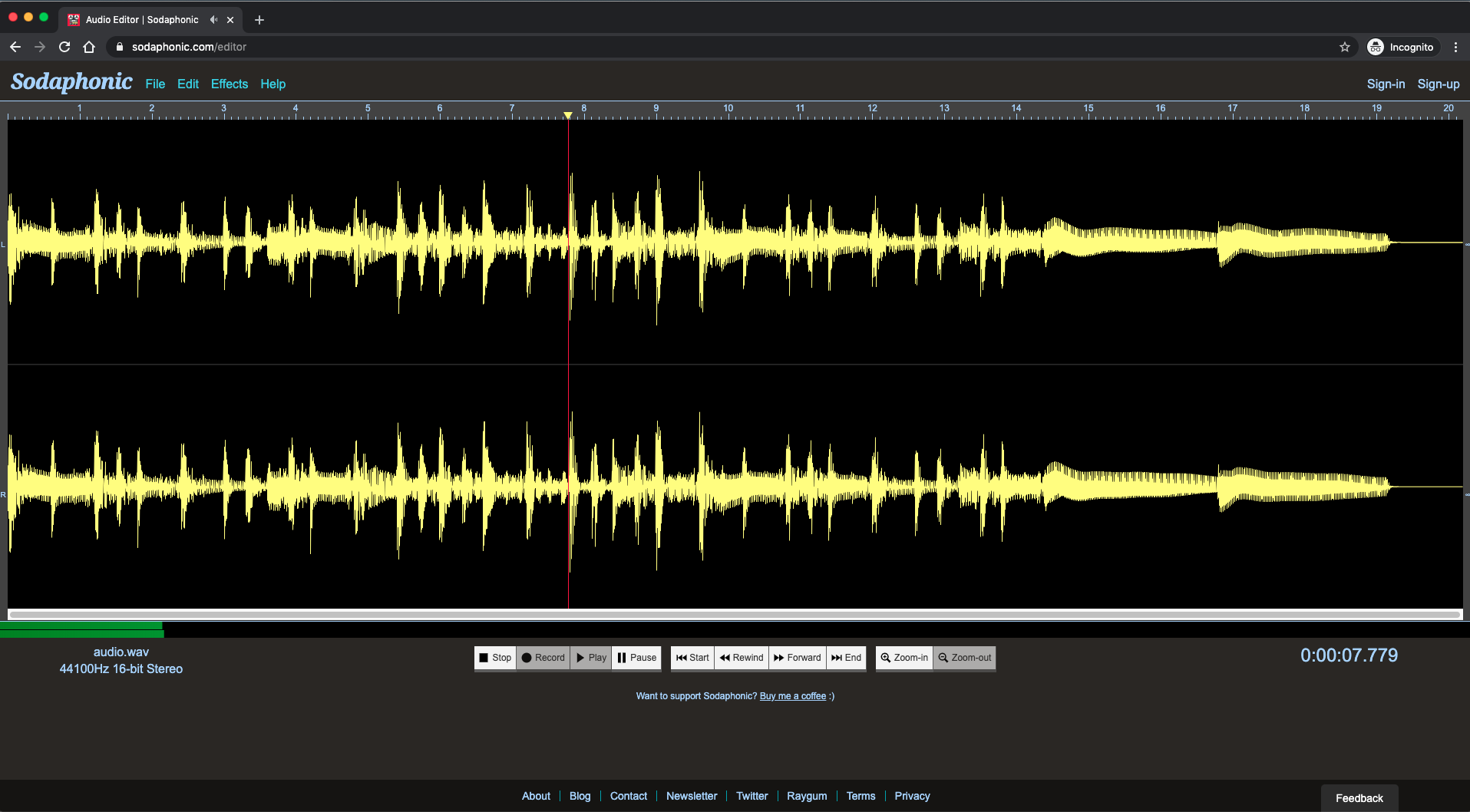Mute the tab using the speaker icon
1470x812 pixels.
pos(213,20)
